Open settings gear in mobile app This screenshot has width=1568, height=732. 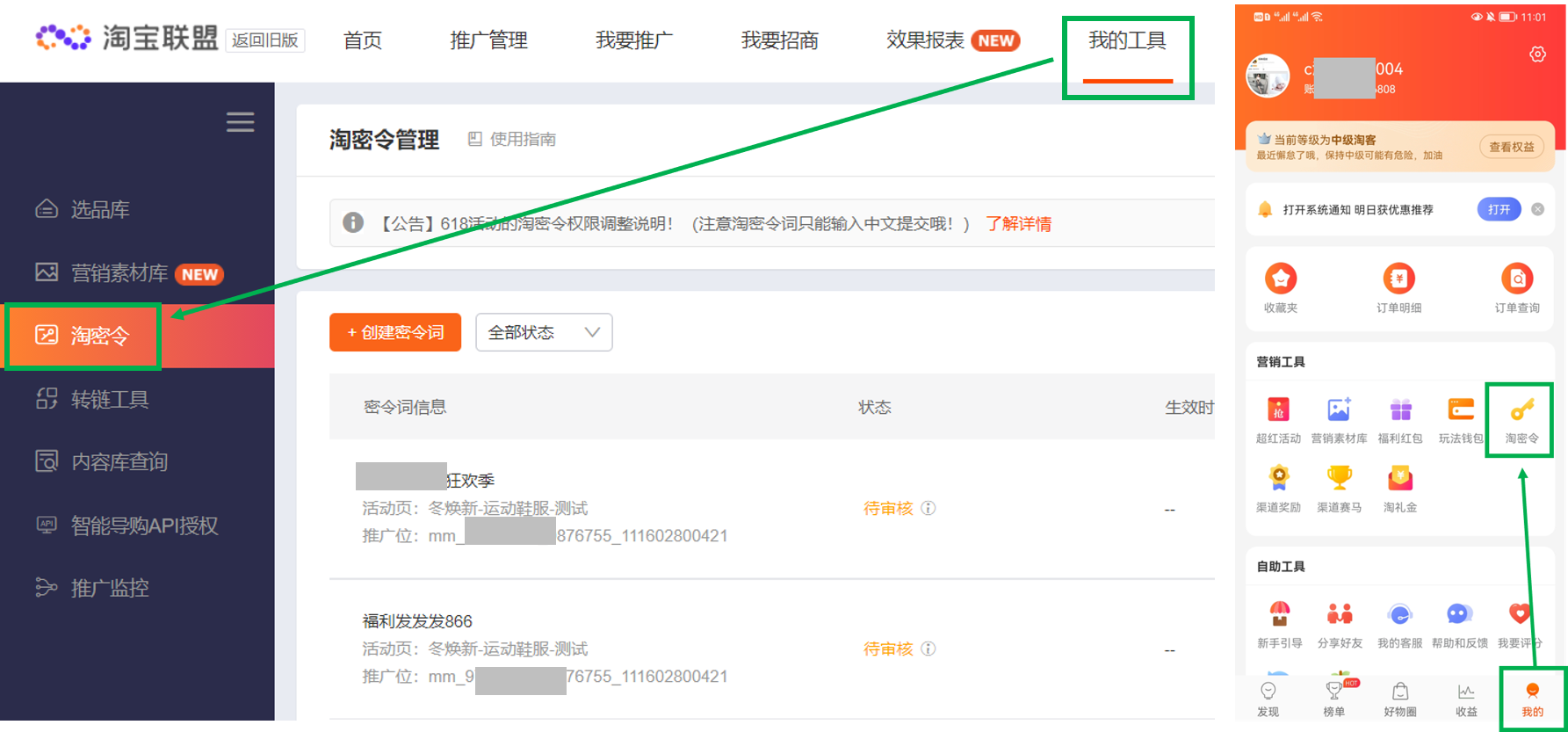(1537, 54)
